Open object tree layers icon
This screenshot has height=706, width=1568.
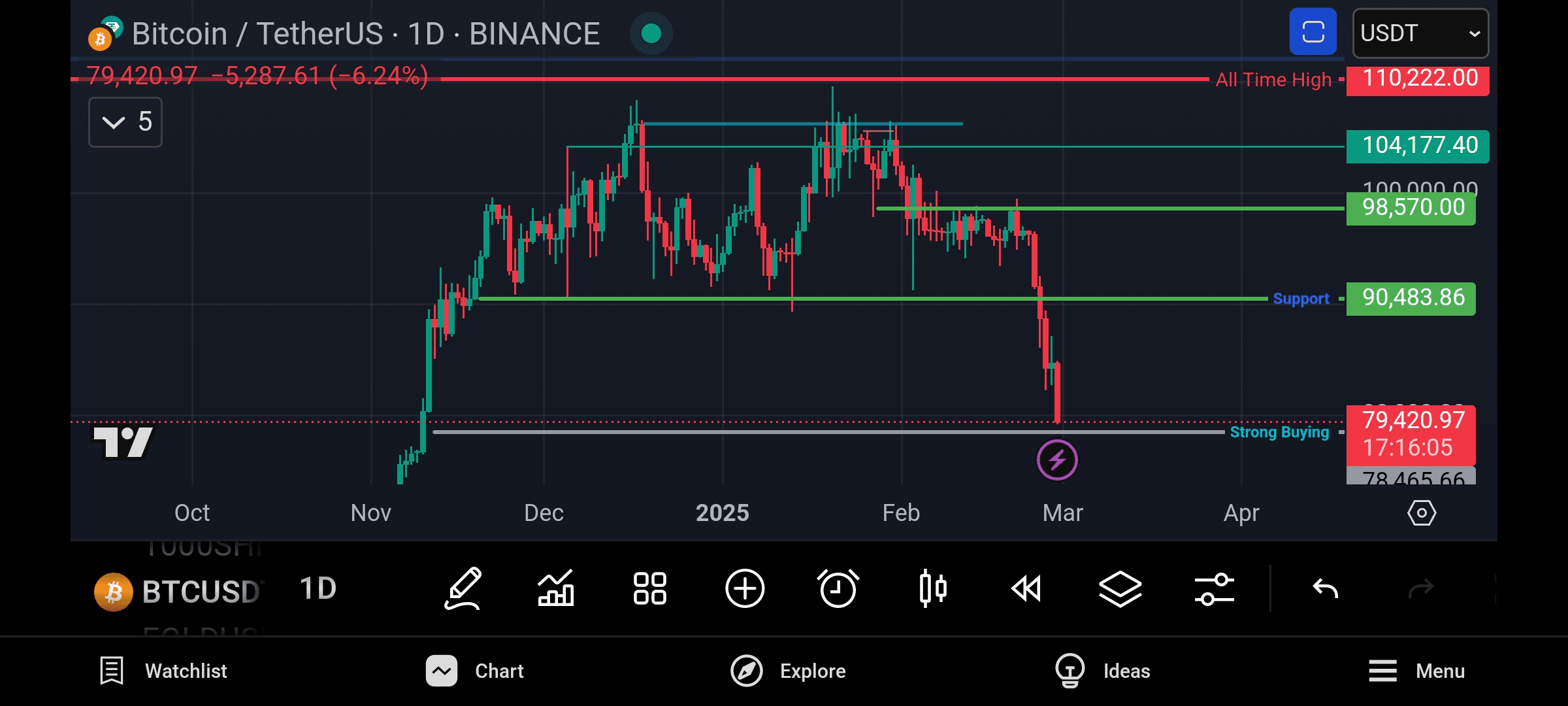(1120, 588)
